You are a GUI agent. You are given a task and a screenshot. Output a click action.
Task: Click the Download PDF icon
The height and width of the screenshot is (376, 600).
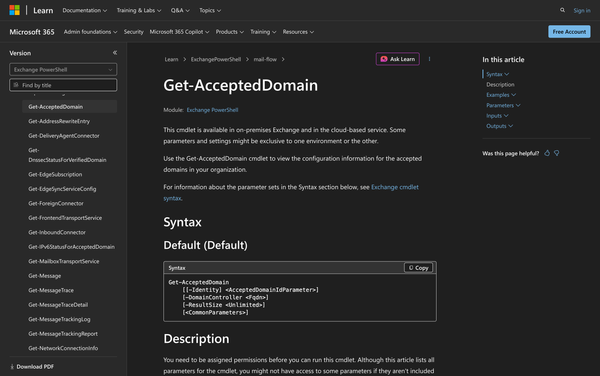12,367
